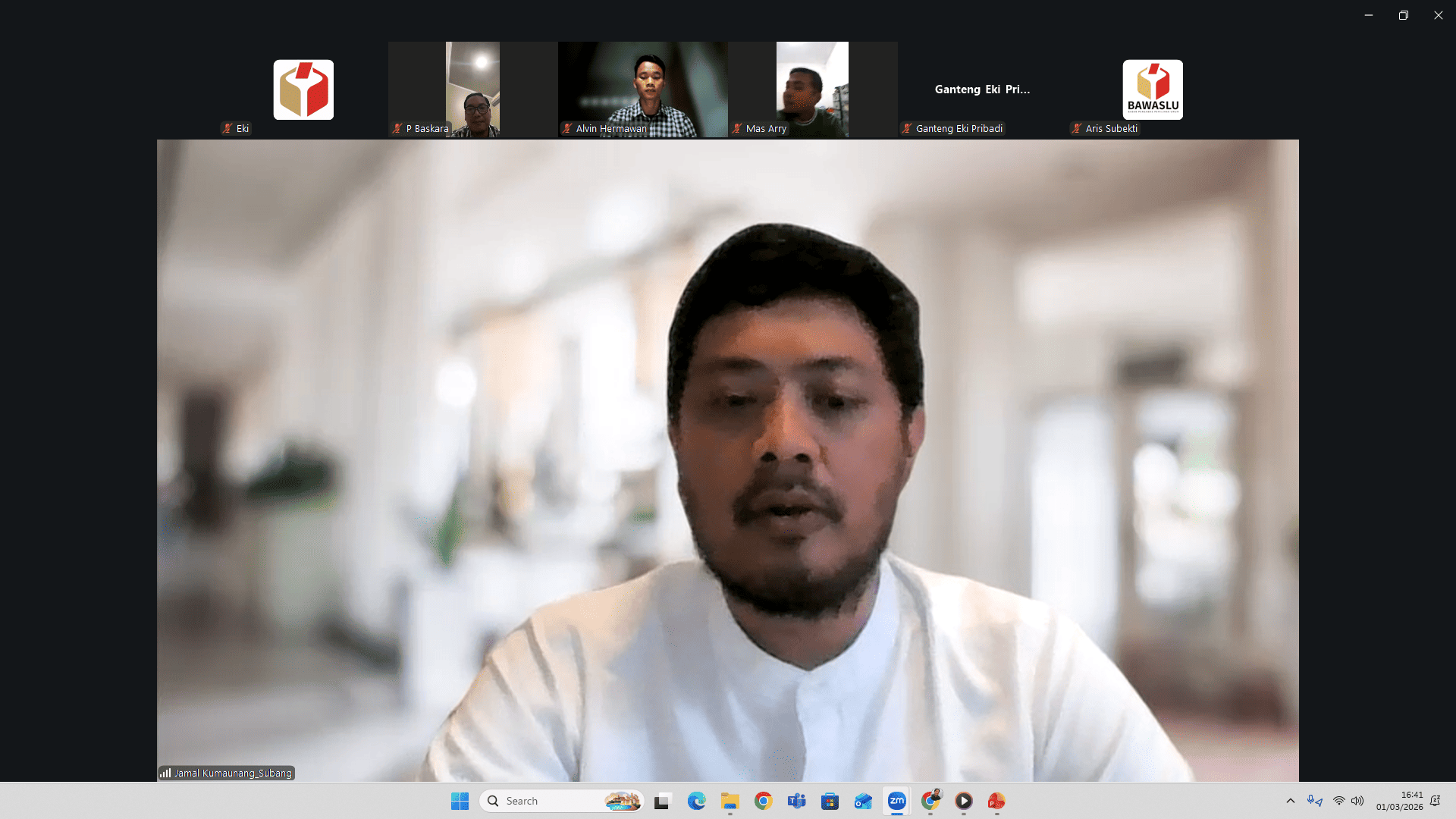Open the media player taskbar icon

point(963,801)
